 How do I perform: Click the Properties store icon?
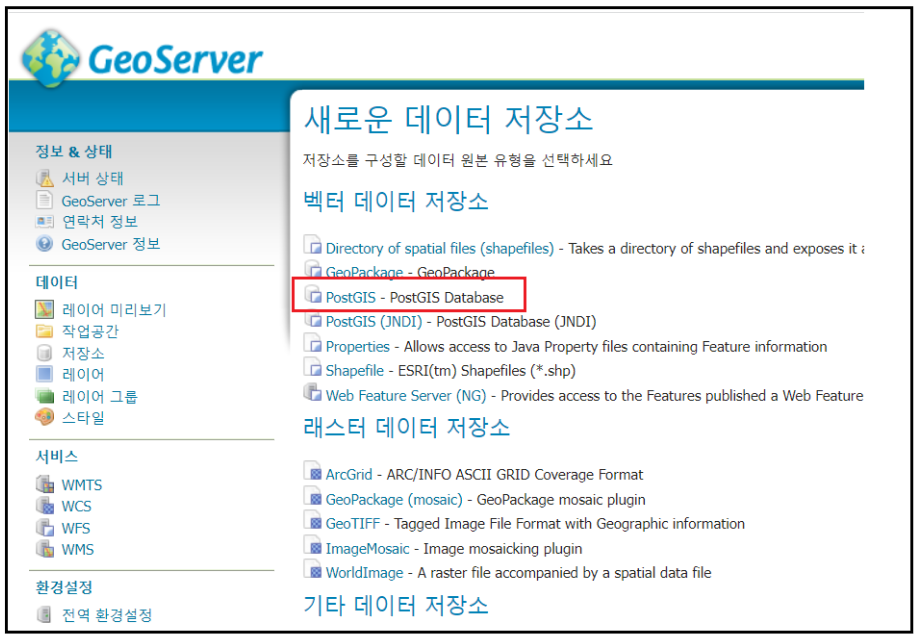click(x=313, y=344)
